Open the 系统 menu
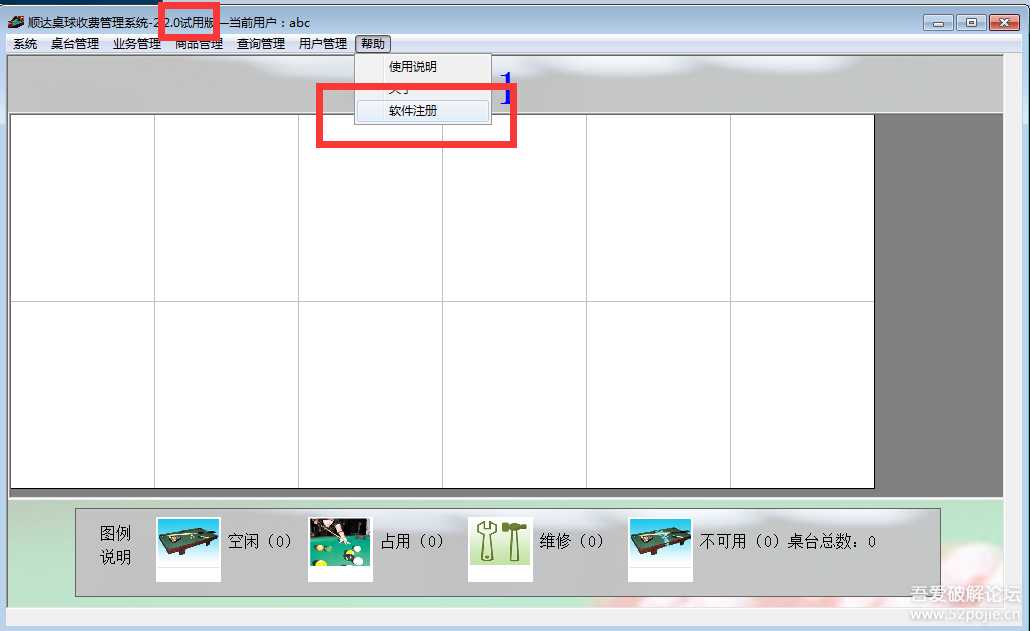 pyautogui.click(x=25, y=44)
